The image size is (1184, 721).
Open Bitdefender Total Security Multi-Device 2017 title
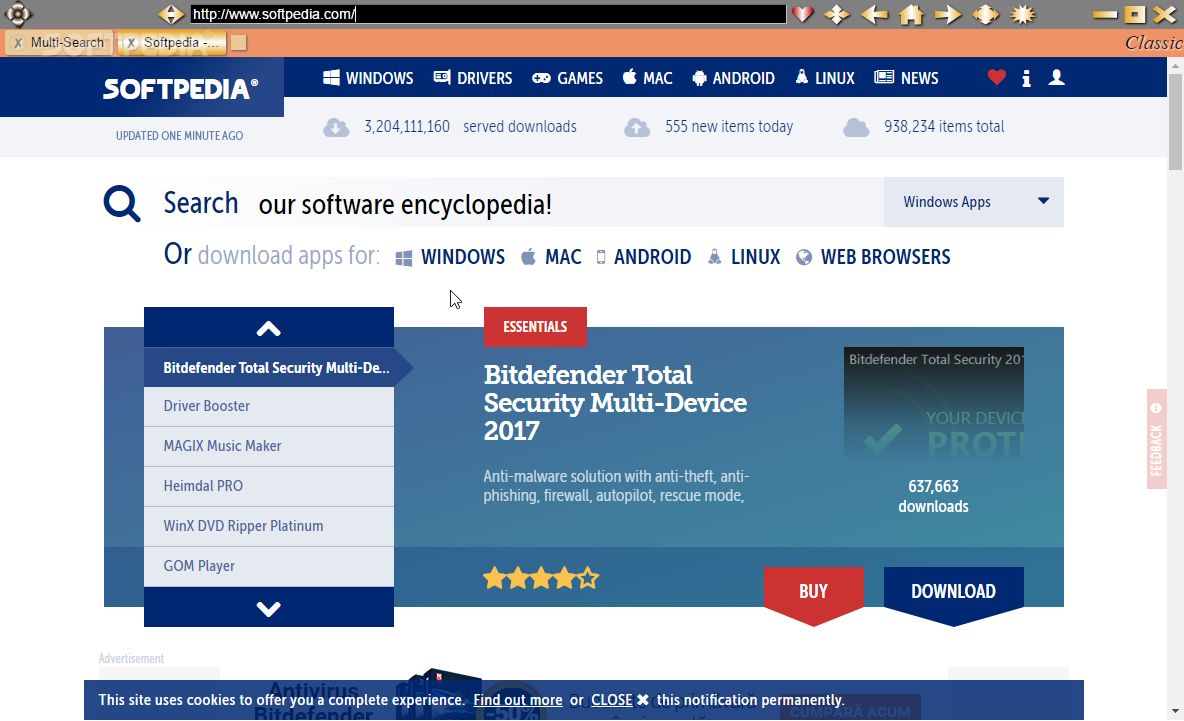(615, 403)
